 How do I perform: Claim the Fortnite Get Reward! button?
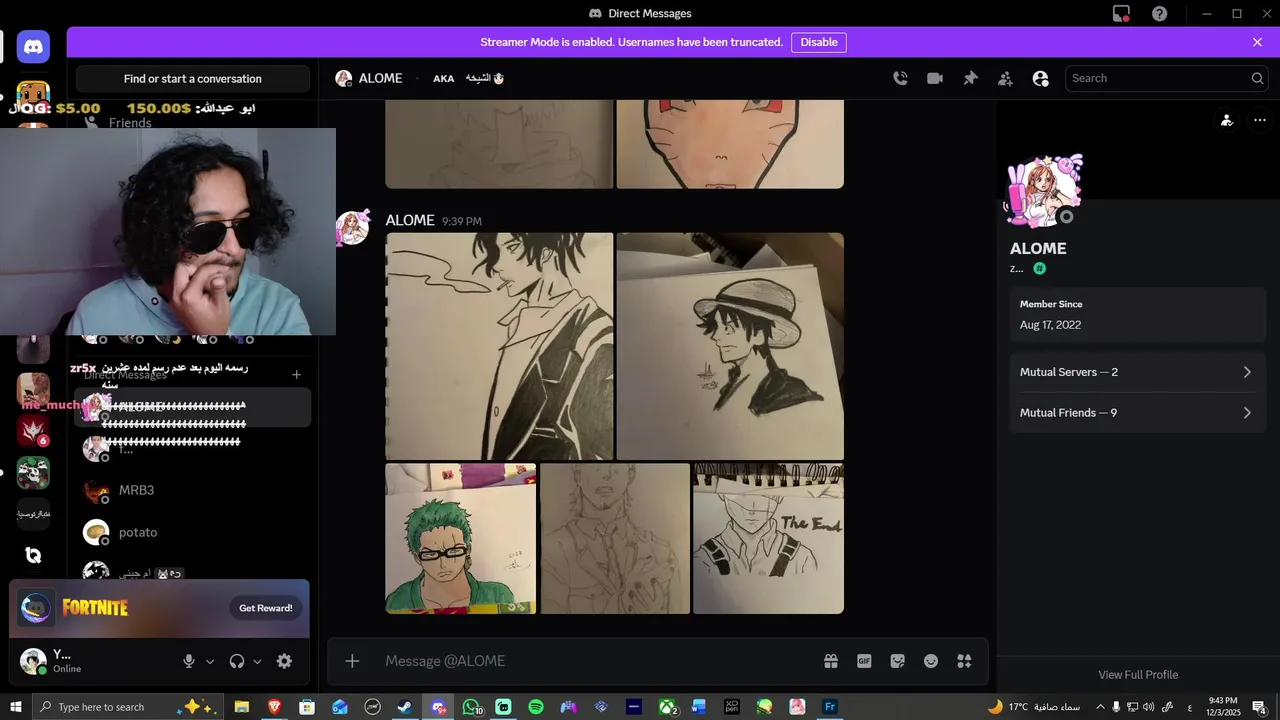[266, 608]
